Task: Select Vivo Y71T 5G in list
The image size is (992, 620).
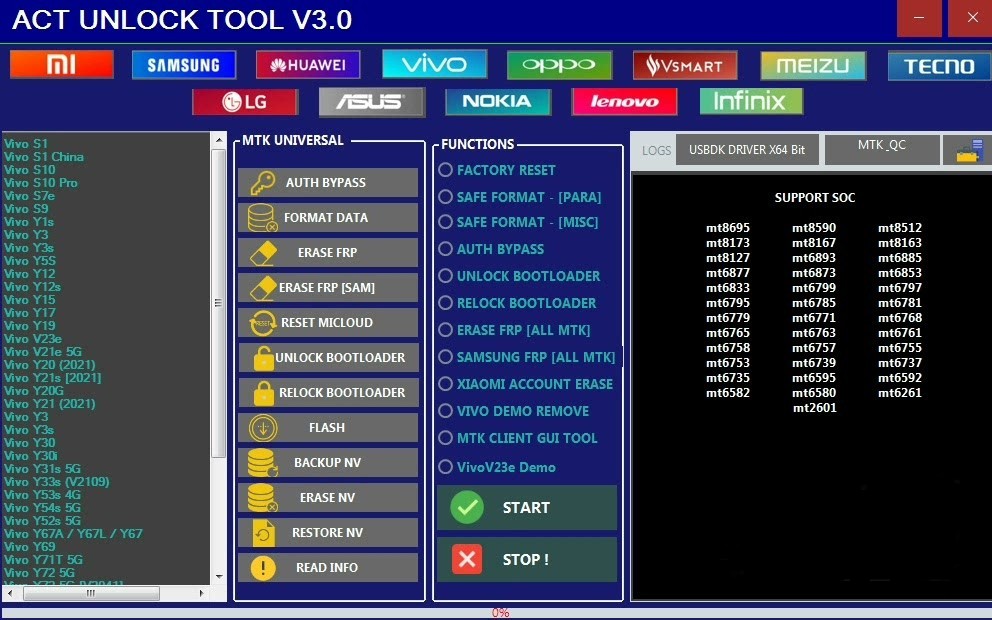Action: 43,559
